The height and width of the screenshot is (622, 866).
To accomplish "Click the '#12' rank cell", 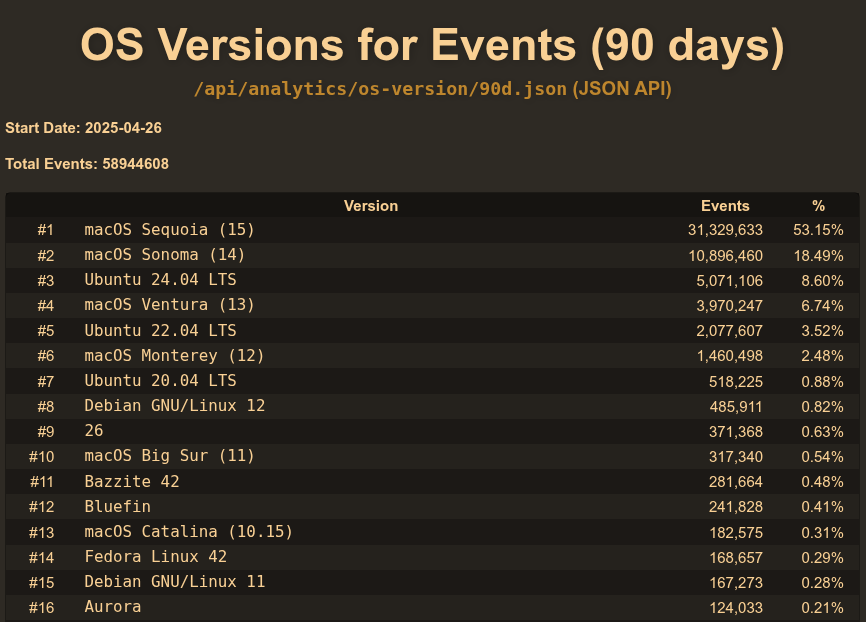I will tap(41, 507).
